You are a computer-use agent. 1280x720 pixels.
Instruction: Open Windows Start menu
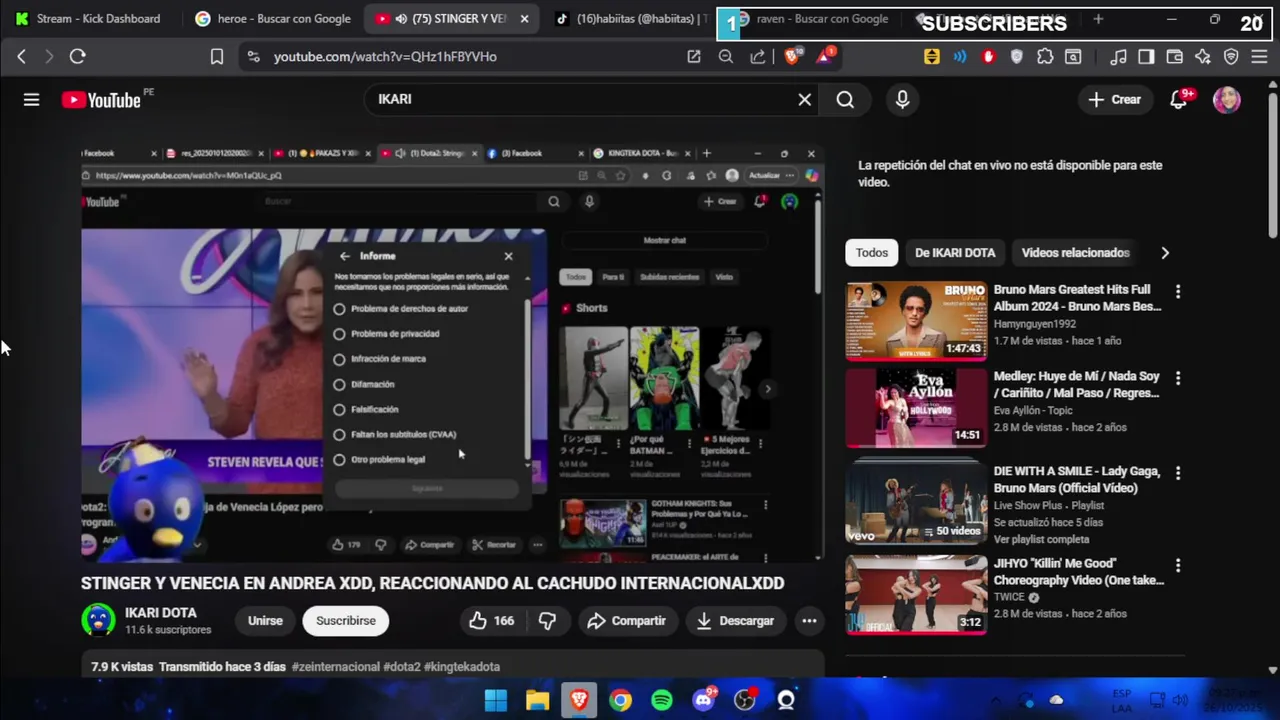(x=496, y=700)
